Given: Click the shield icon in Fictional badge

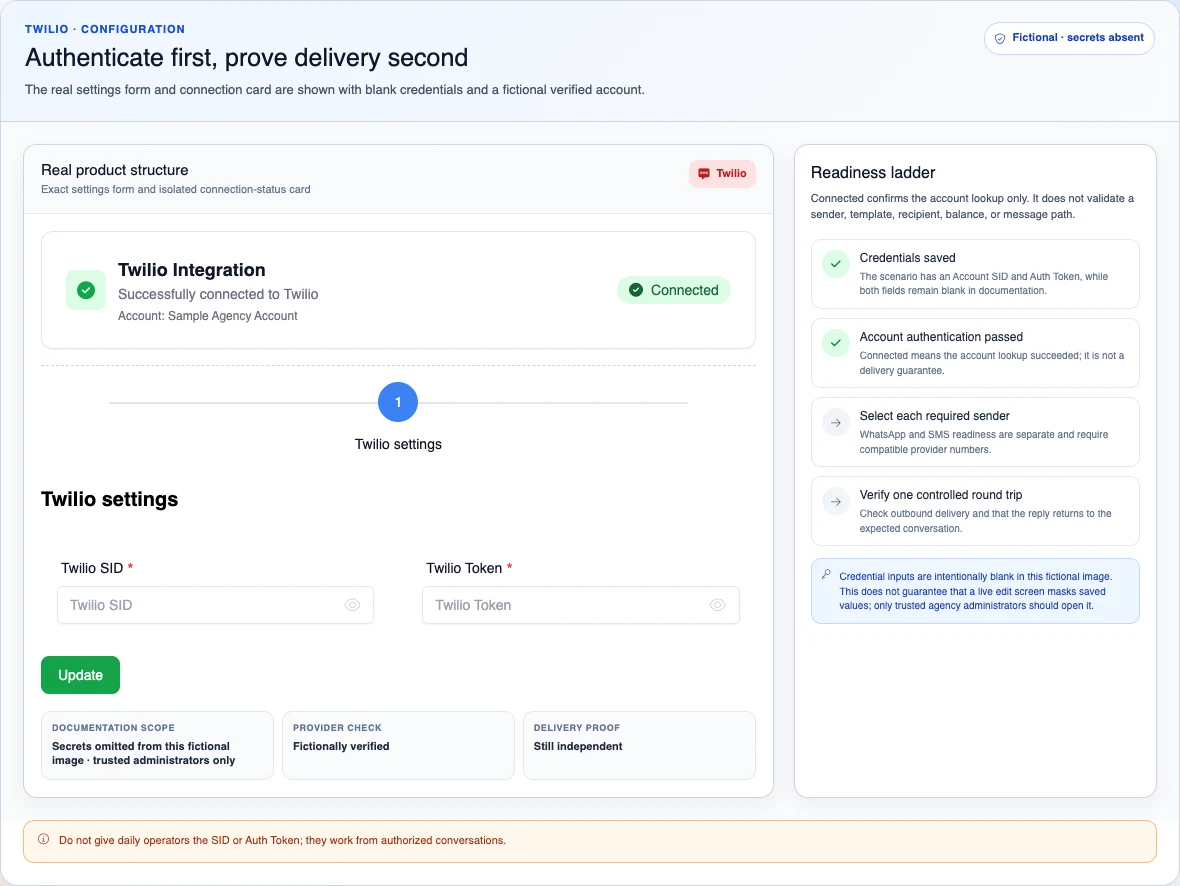Looking at the screenshot, I should click(999, 38).
